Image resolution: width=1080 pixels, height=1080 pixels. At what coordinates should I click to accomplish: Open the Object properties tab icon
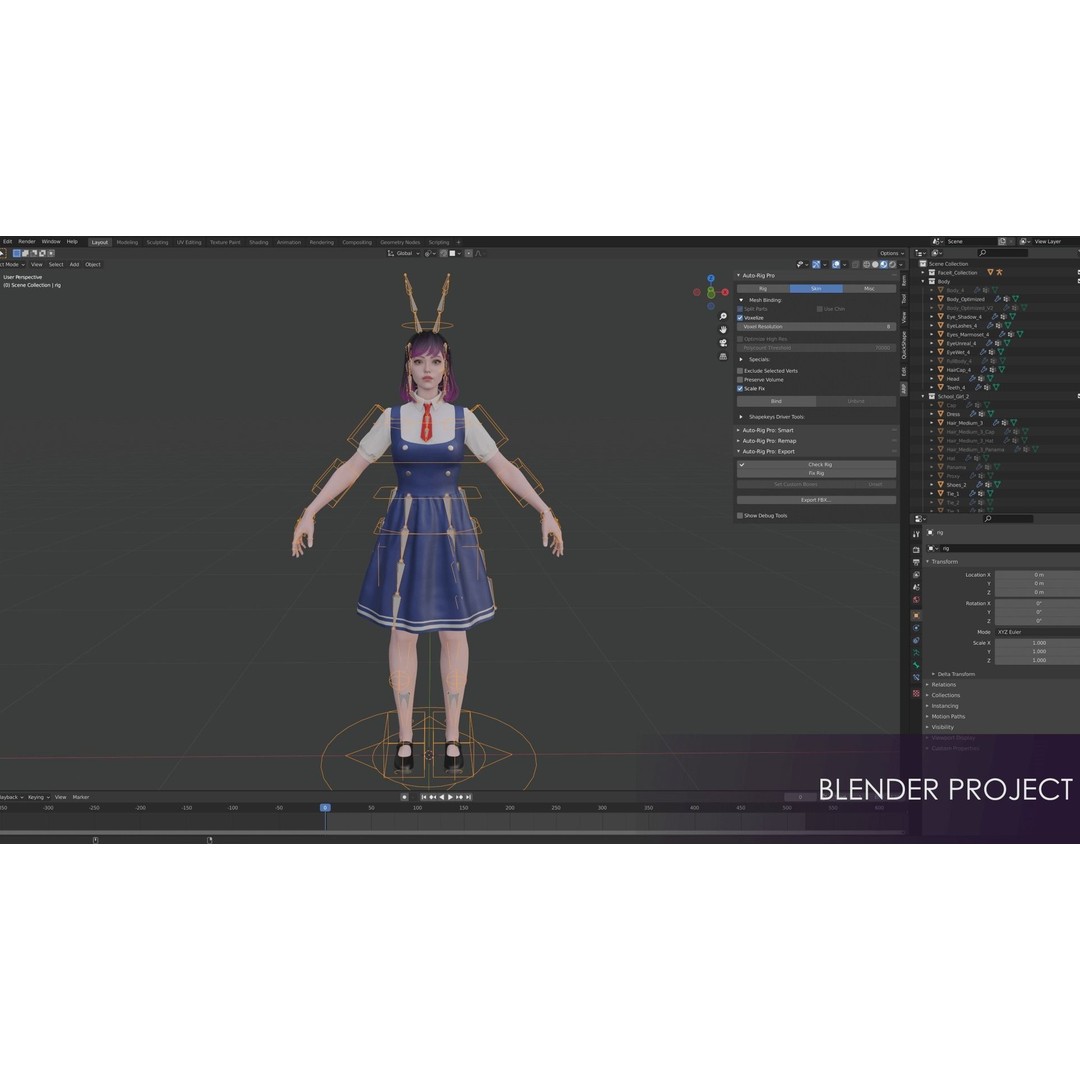[x=916, y=615]
